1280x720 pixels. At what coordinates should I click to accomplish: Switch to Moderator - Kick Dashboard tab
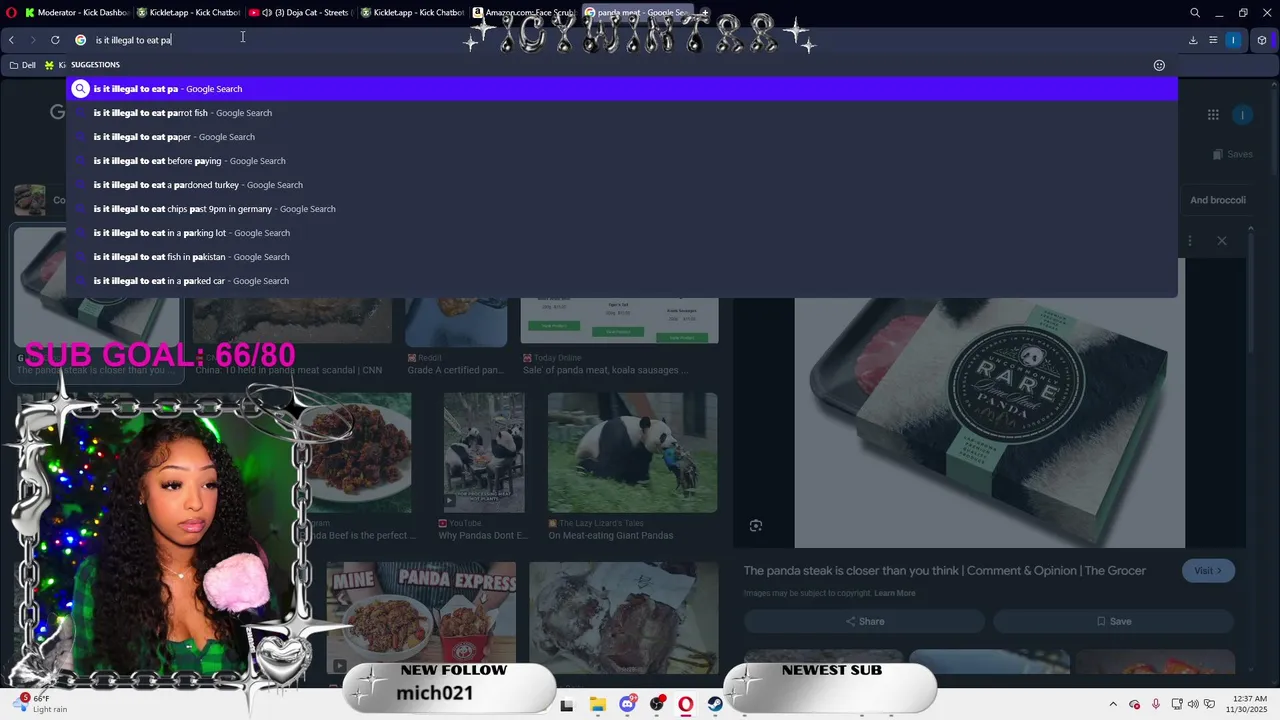tap(76, 13)
